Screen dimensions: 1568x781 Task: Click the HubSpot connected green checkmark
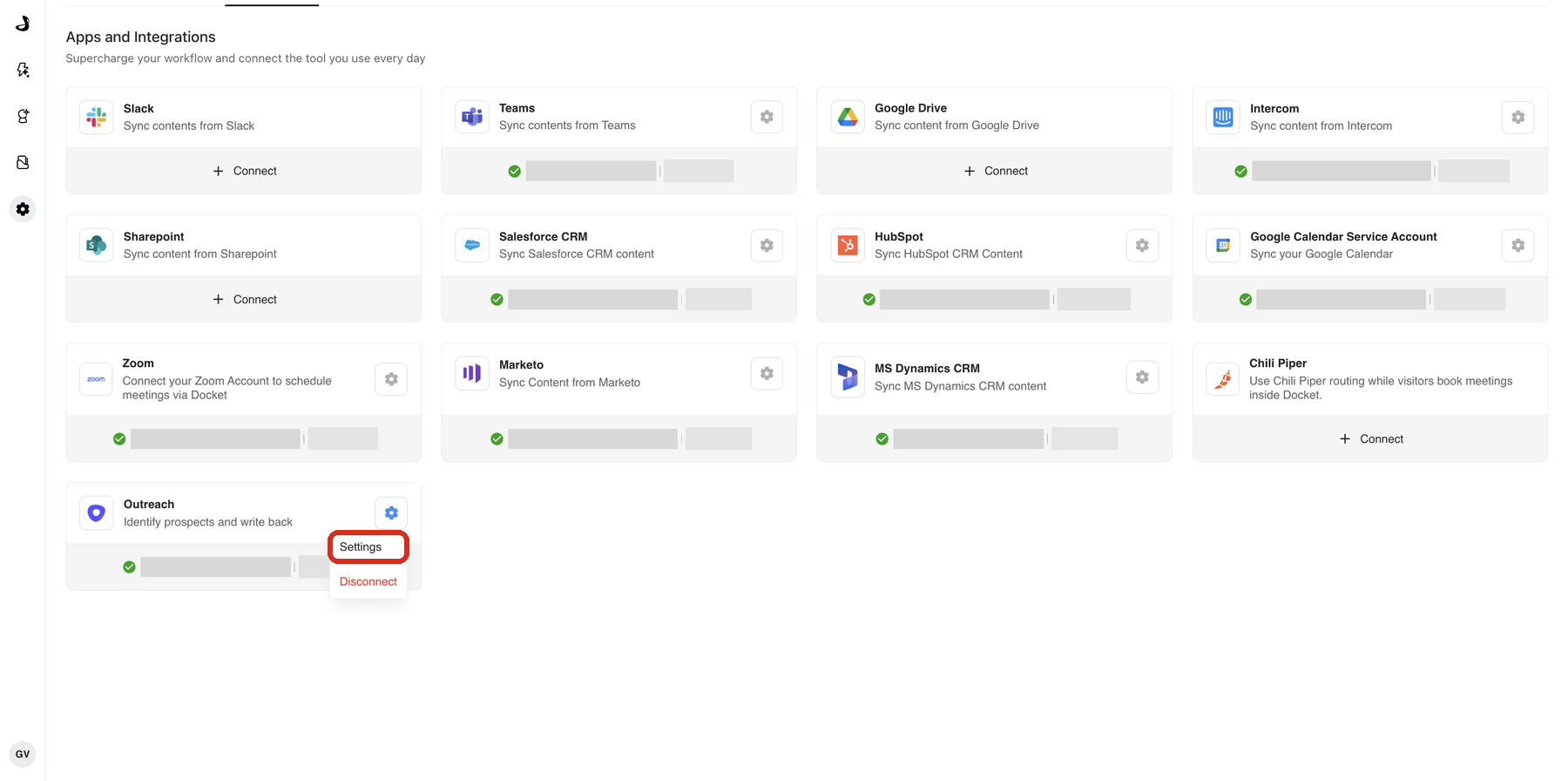tap(869, 299)
